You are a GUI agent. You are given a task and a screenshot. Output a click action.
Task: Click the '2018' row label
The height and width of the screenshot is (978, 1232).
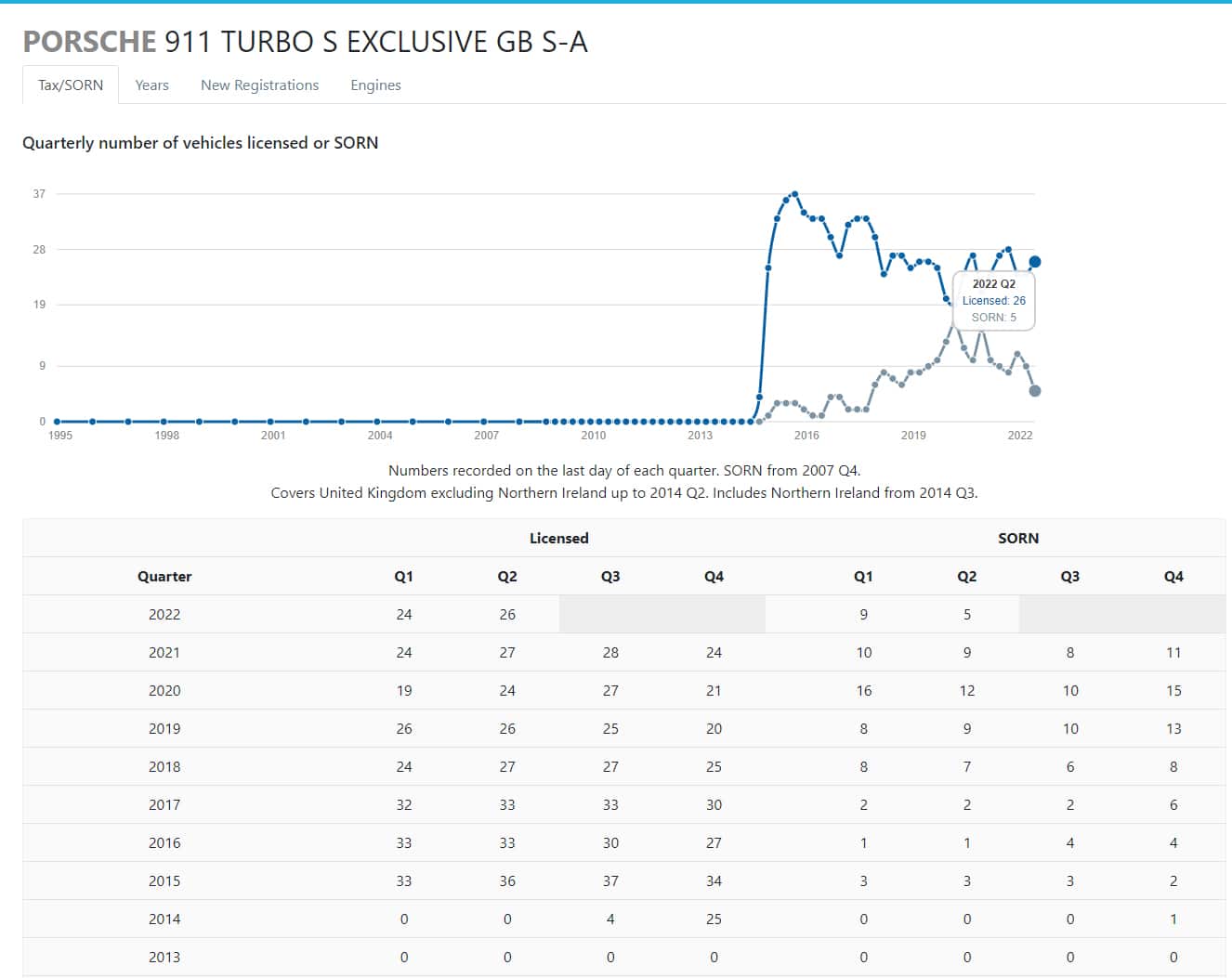(164, 766)
